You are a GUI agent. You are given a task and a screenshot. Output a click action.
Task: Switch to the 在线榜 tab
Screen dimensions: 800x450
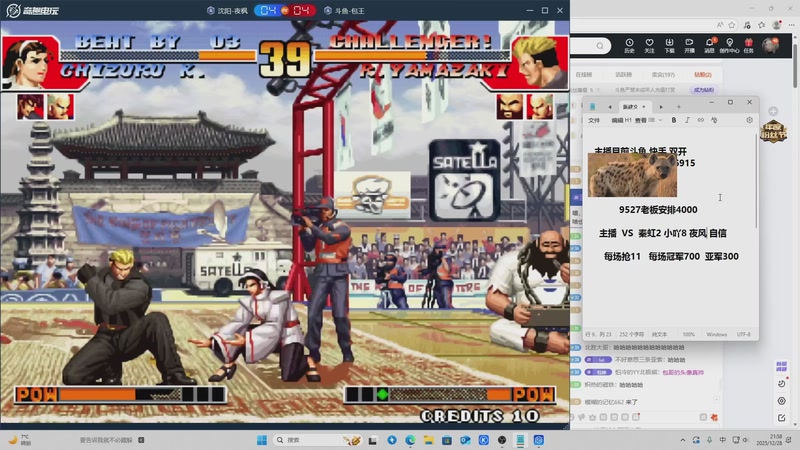tap(583, 74)
